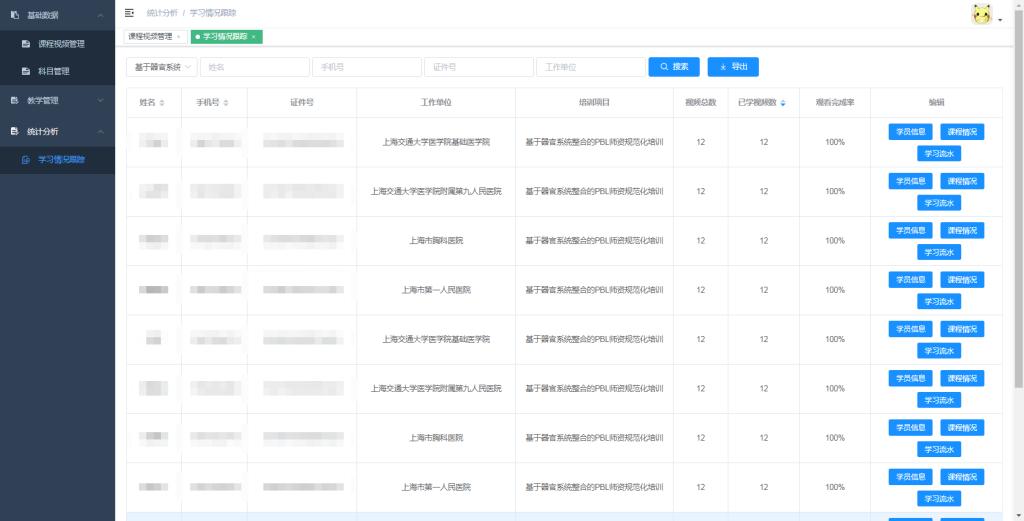Focus the 手机号 search input field
The width and height of the screenshot is (1024, 521).
367,67
